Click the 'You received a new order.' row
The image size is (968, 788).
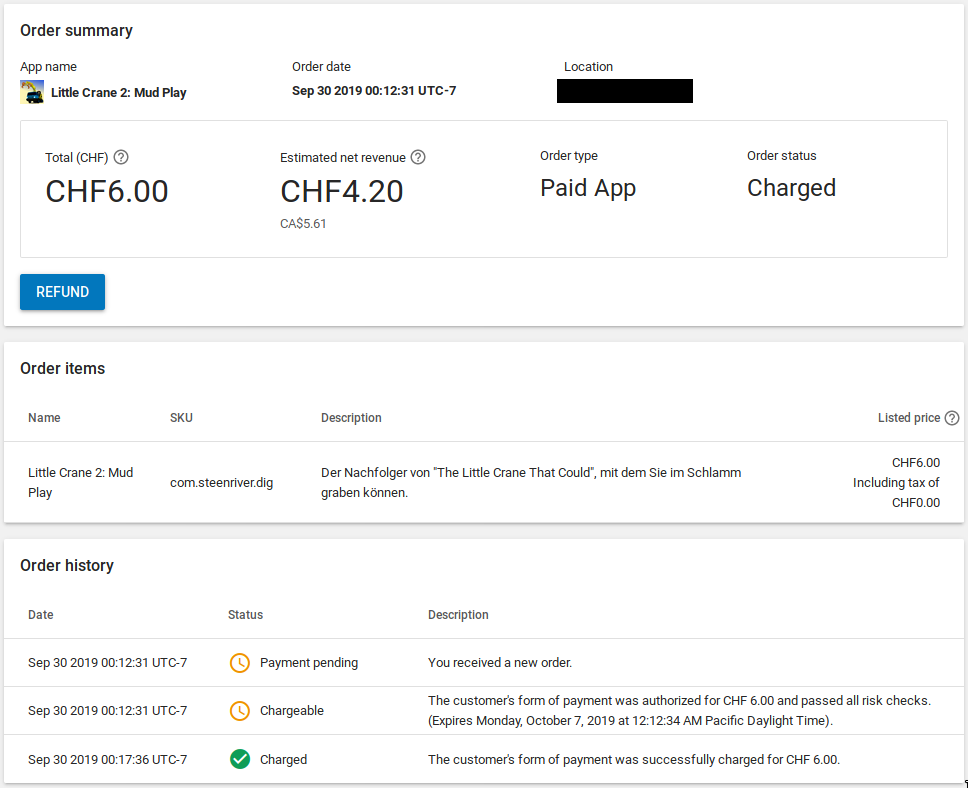coord(500,663)
